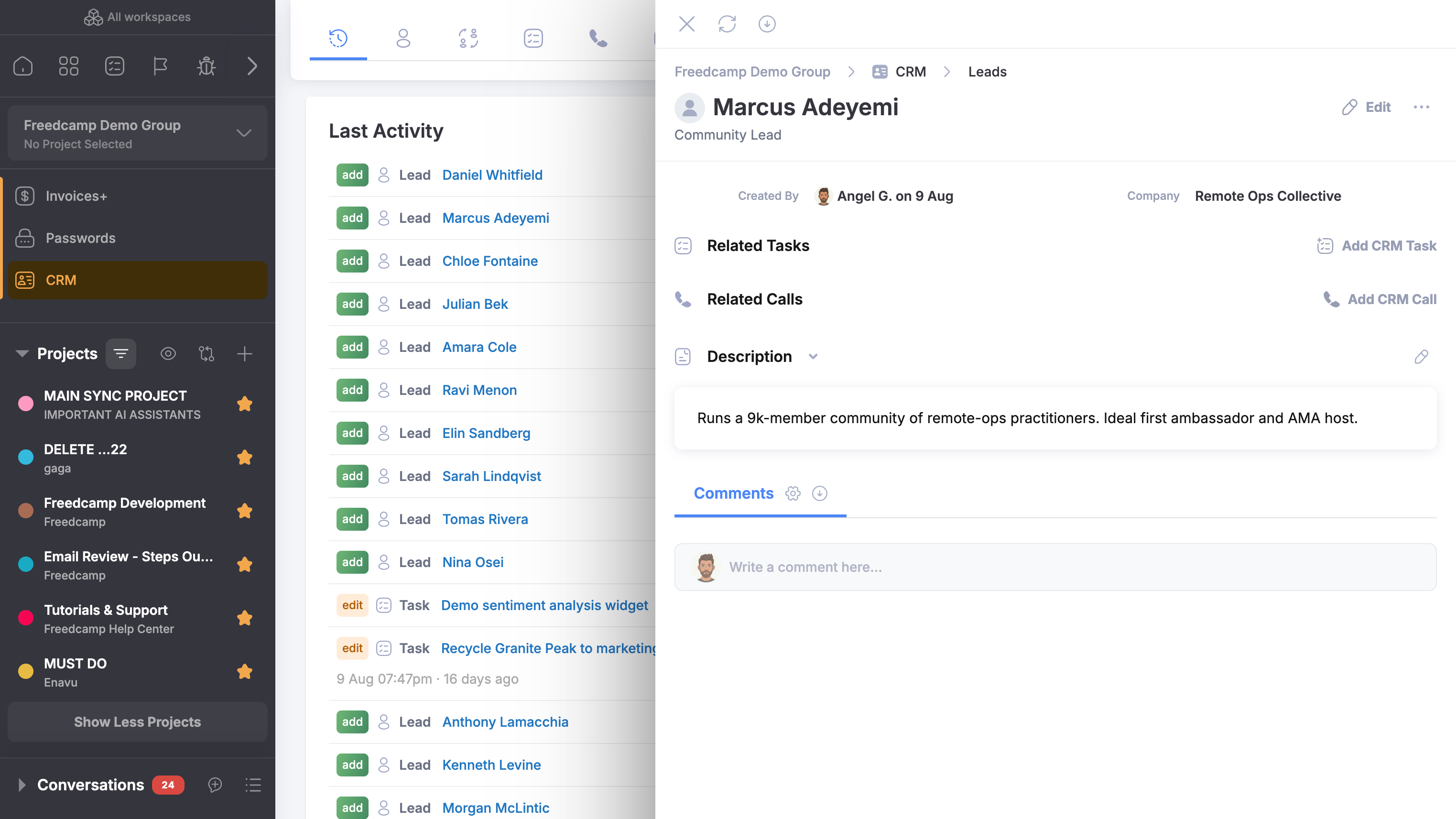The height and width of the screenshot is (819, 1456).
Task: Toggle projects visibility eye icon
Action: coord(168,354)
